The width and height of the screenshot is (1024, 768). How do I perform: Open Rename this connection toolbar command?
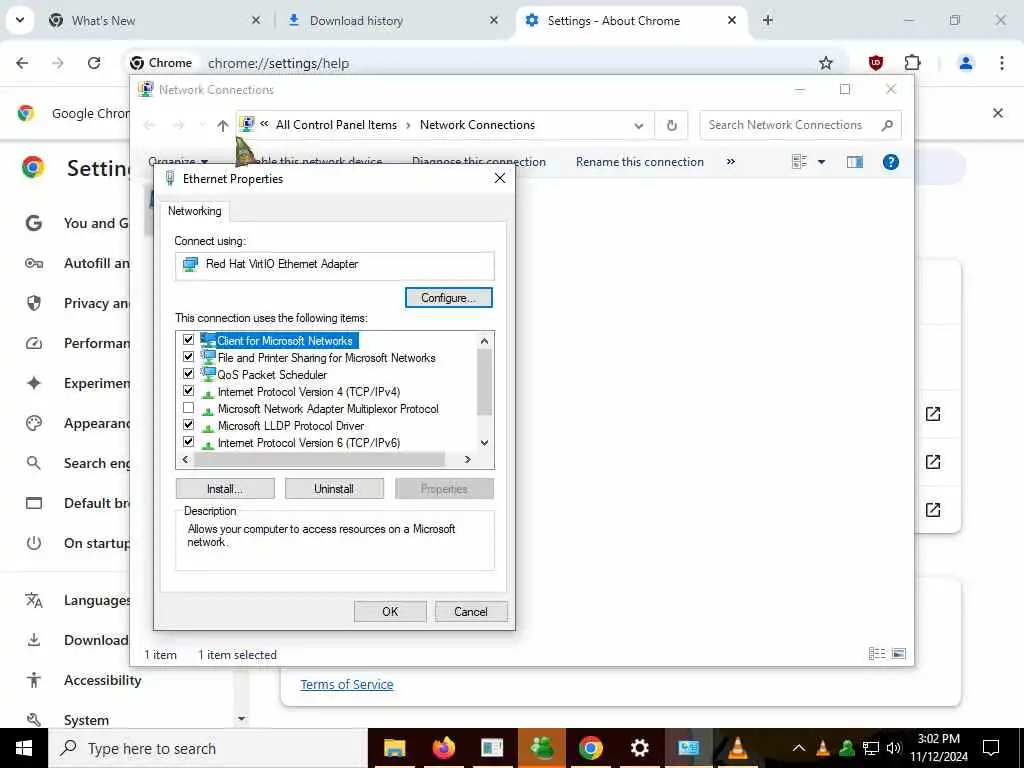click(x=639, y=162)
